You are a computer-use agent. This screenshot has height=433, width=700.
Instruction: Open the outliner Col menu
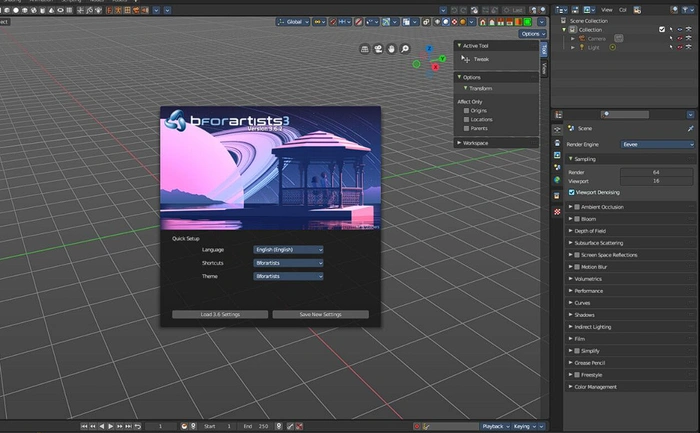click(x=623, y=10)
